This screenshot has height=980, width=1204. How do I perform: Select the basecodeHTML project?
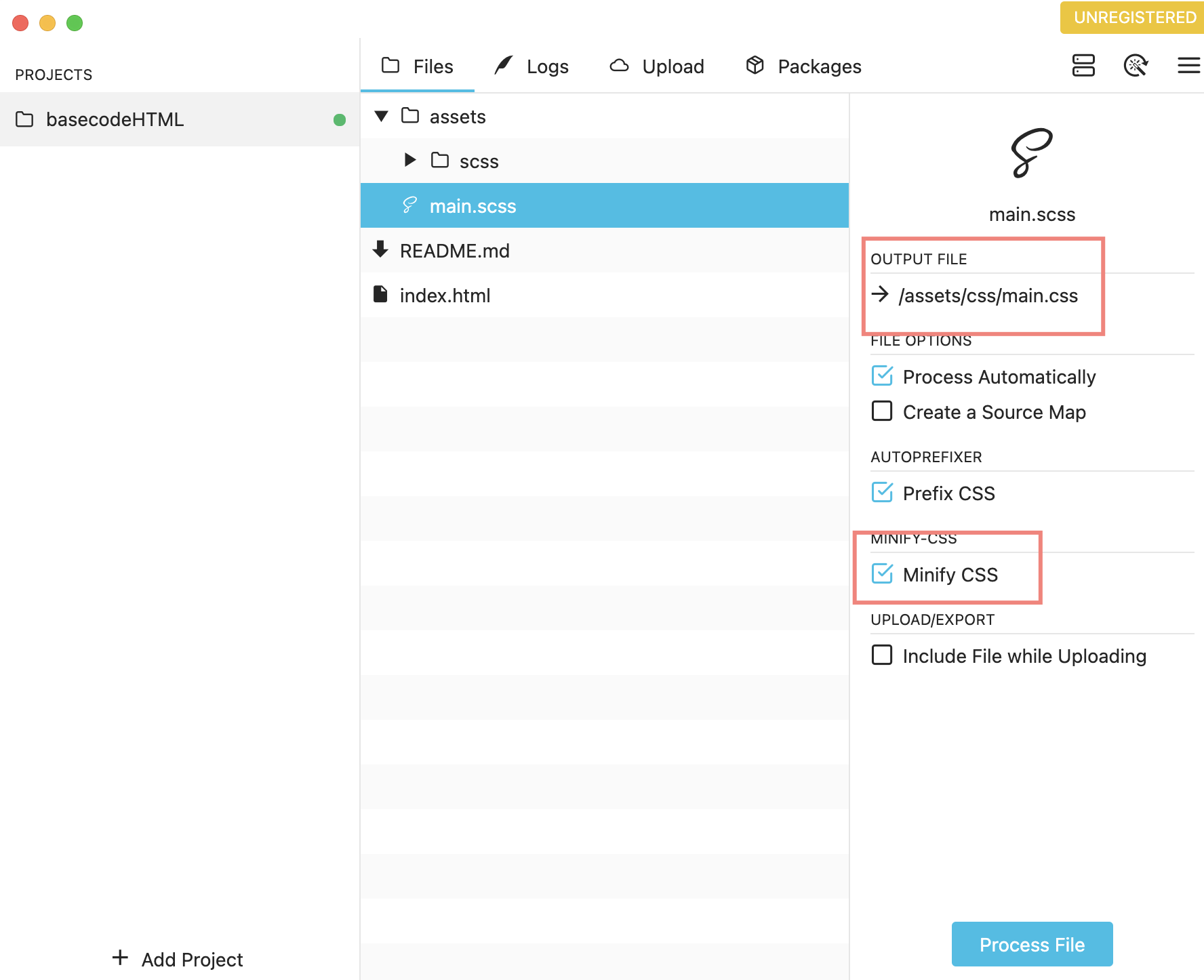(x=180, y=119)
